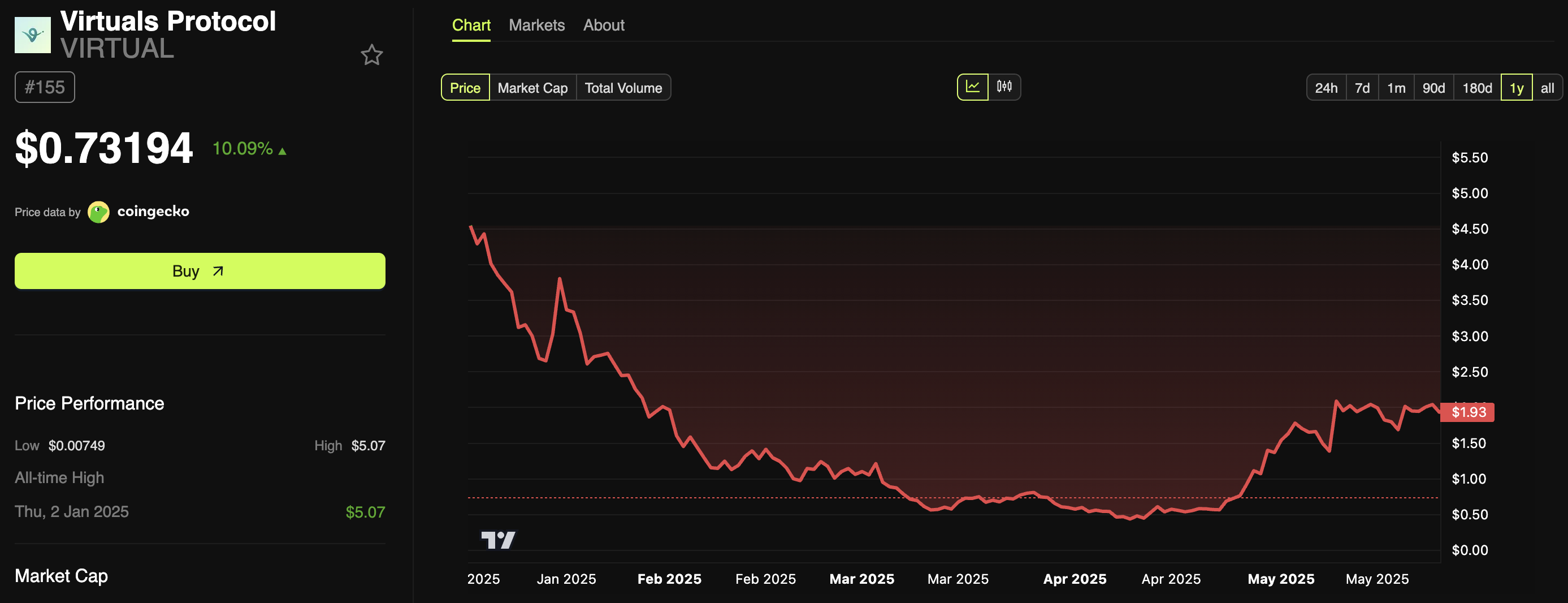1568x603 pixels.
Task: Set chart range to 24h
Action: coord(1326,88)
